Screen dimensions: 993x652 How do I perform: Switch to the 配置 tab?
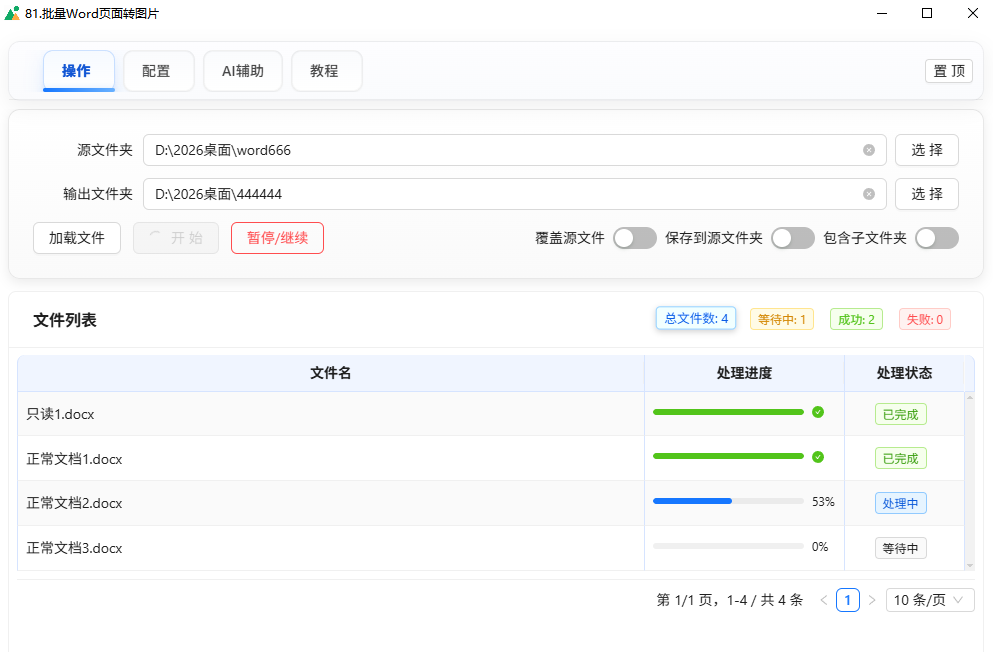158,71
